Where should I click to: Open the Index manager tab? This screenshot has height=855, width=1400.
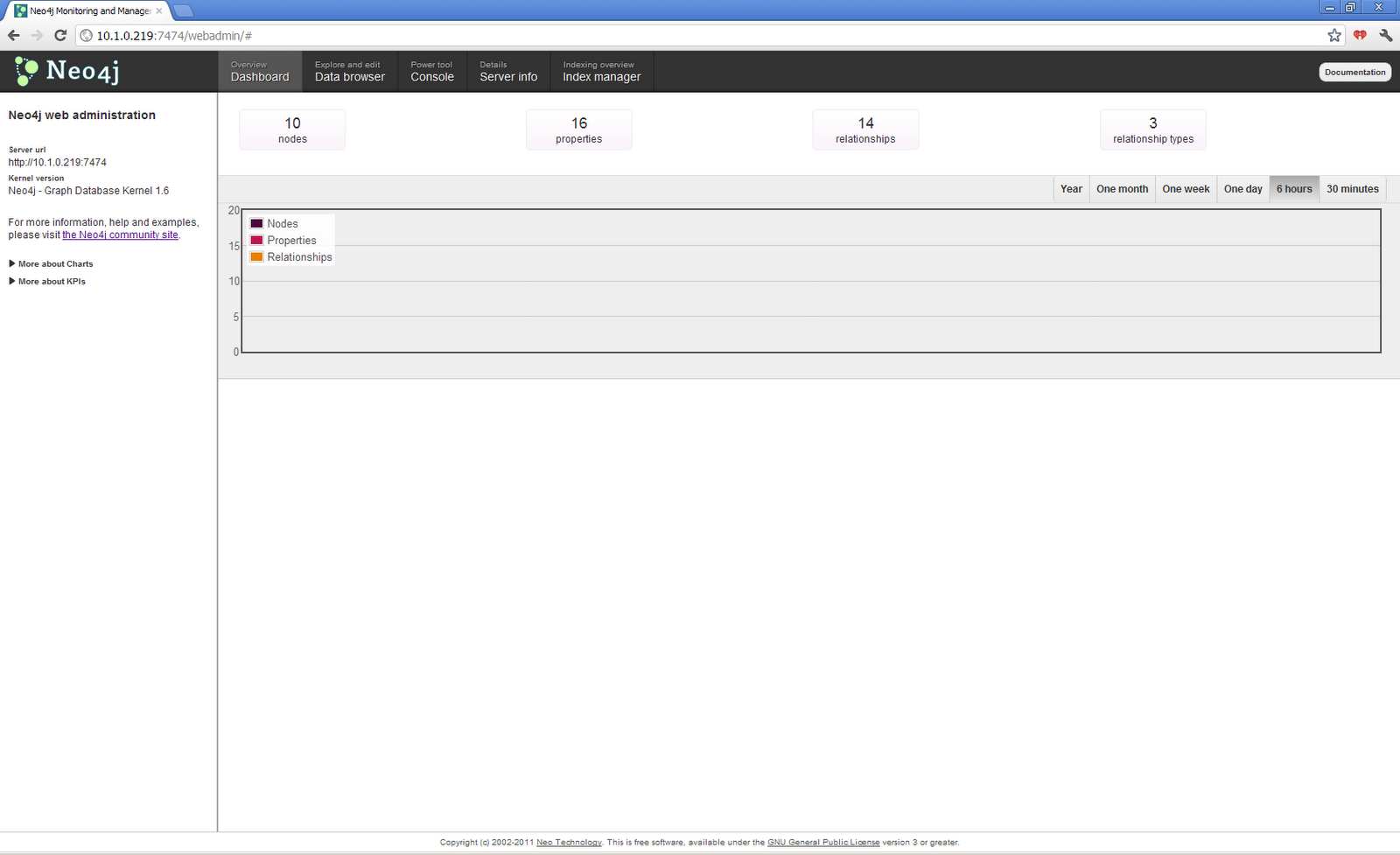click(x=602, y=71)
